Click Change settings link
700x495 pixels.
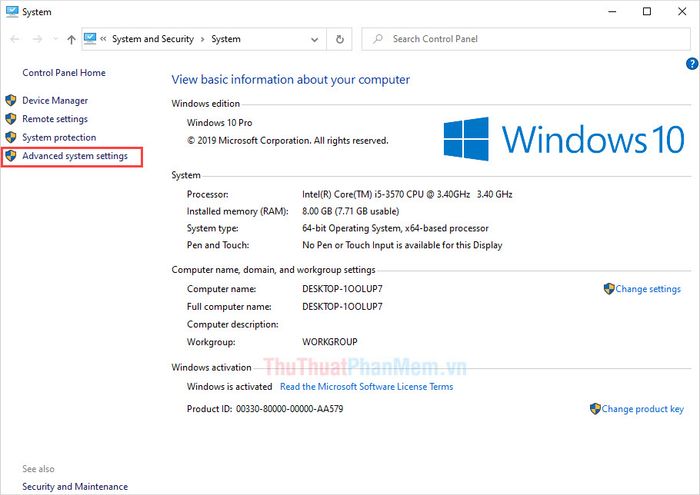[x=648, y=289]
